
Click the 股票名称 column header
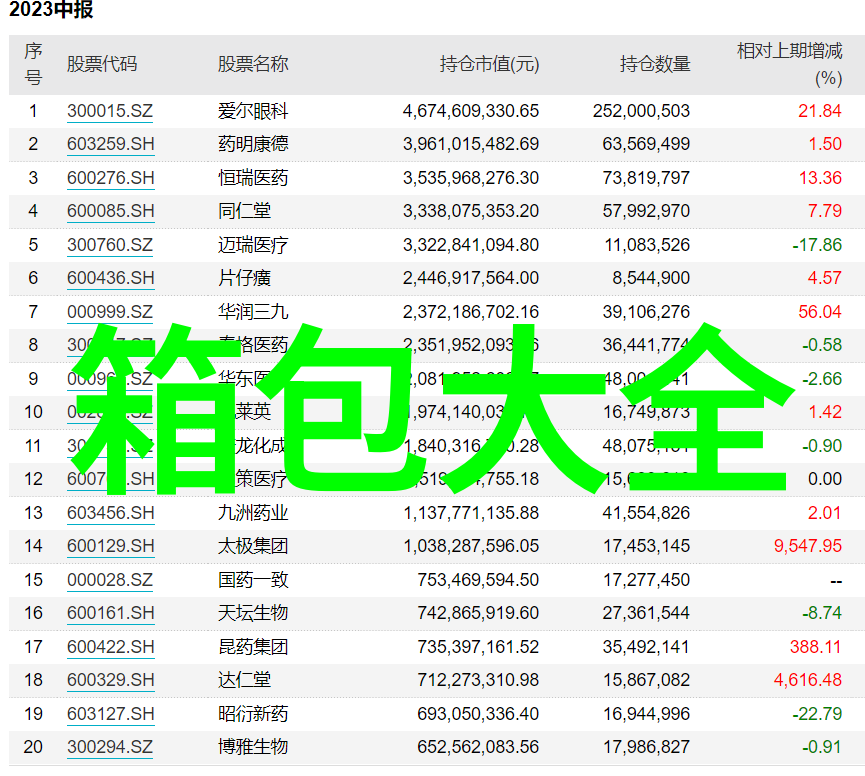click(x=253, y=65)
